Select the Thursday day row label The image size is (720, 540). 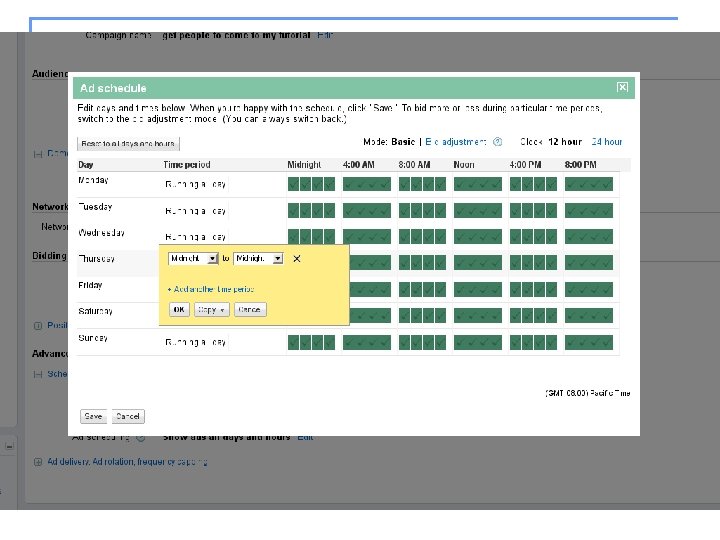click(96, 259)
